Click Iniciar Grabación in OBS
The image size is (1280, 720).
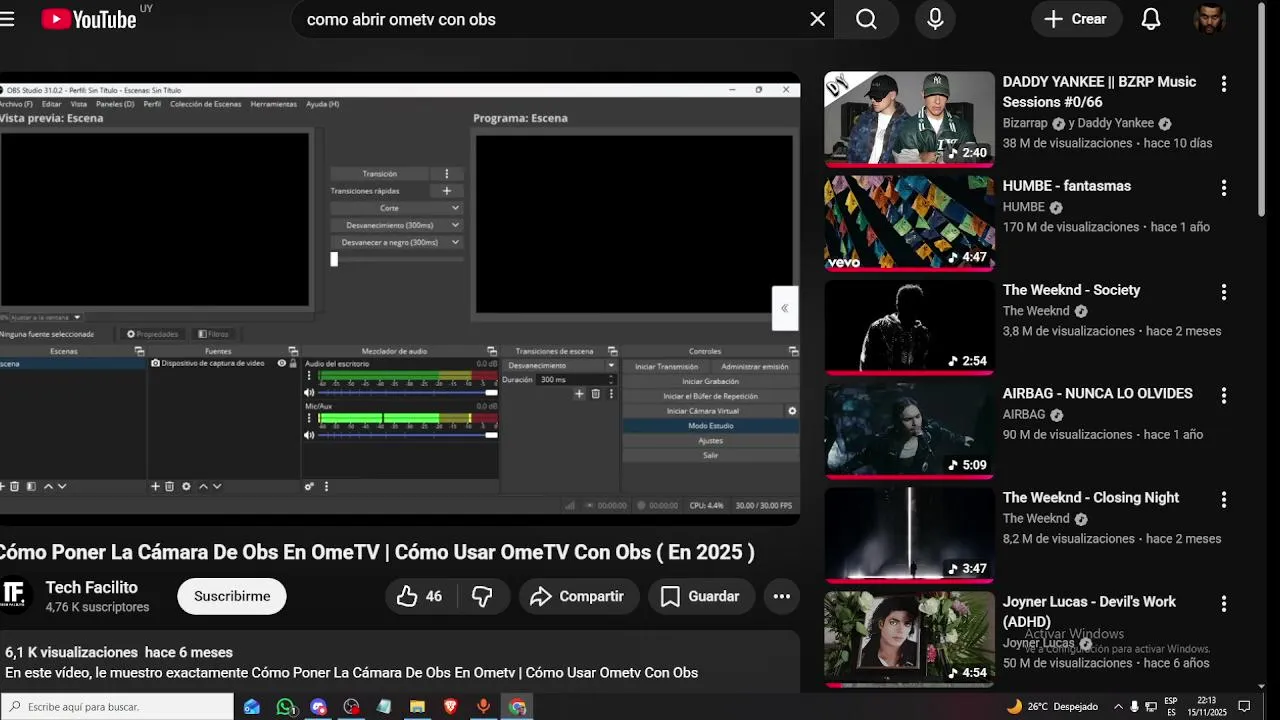click(710, 381)
